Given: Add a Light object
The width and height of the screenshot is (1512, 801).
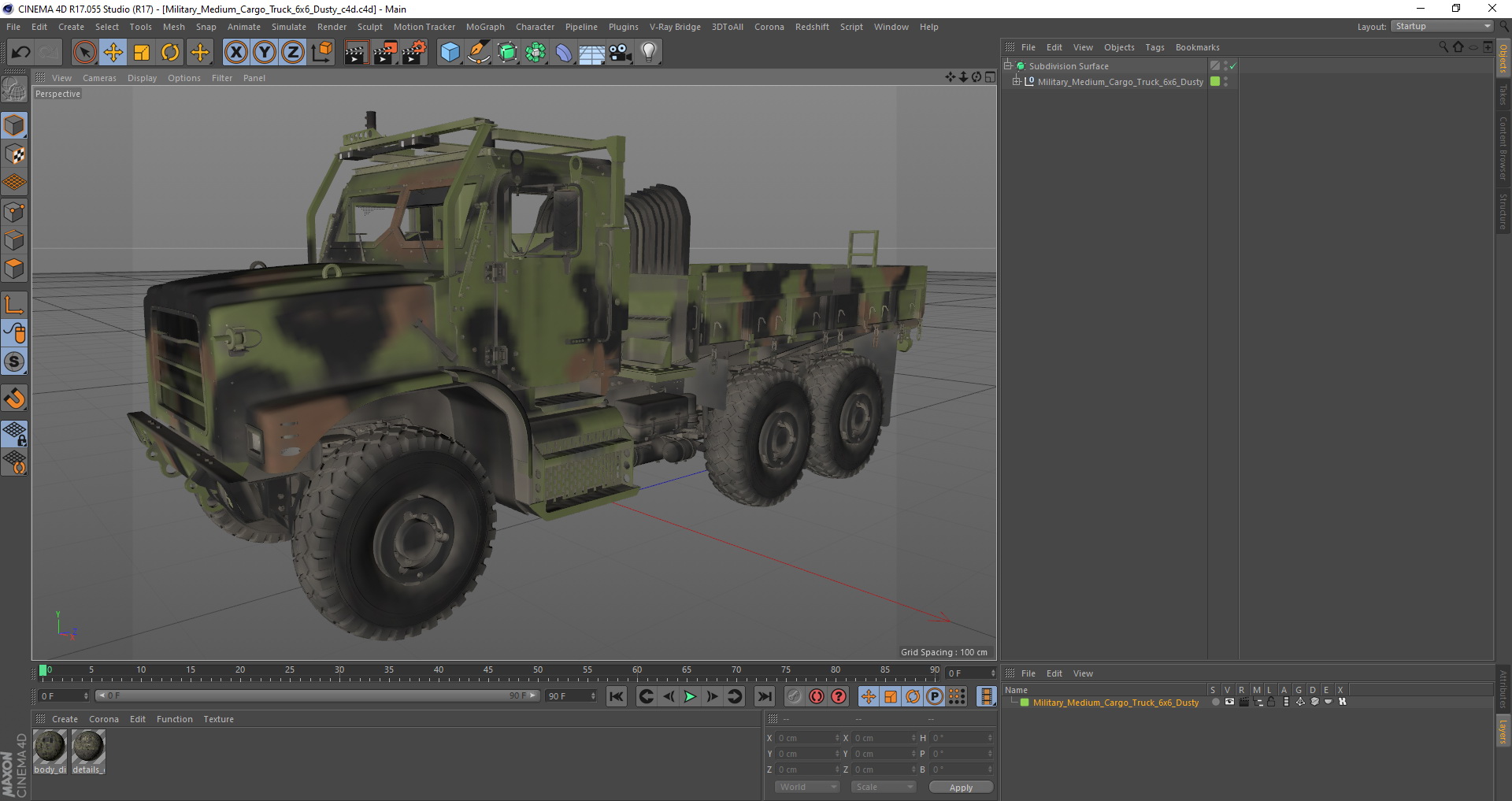Looking at the screenshot, I should point(649,53).
